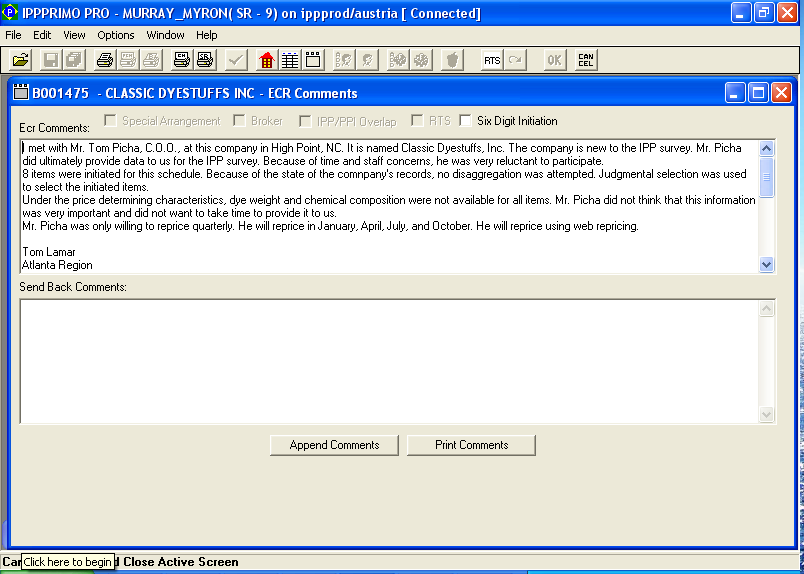Click the OK toolbar button
Viewport: 804px width, 574px height.
tap(554, 60)
